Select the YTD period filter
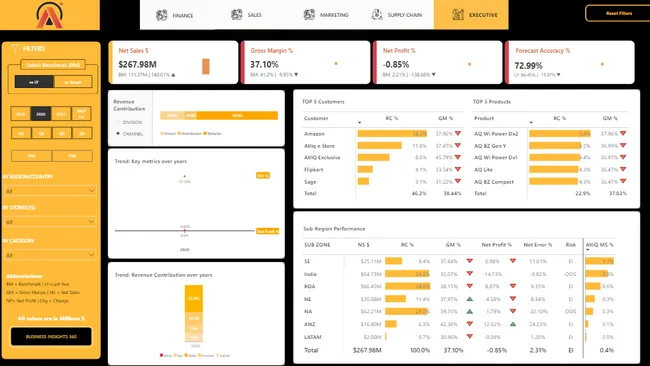 pos(32,156)
